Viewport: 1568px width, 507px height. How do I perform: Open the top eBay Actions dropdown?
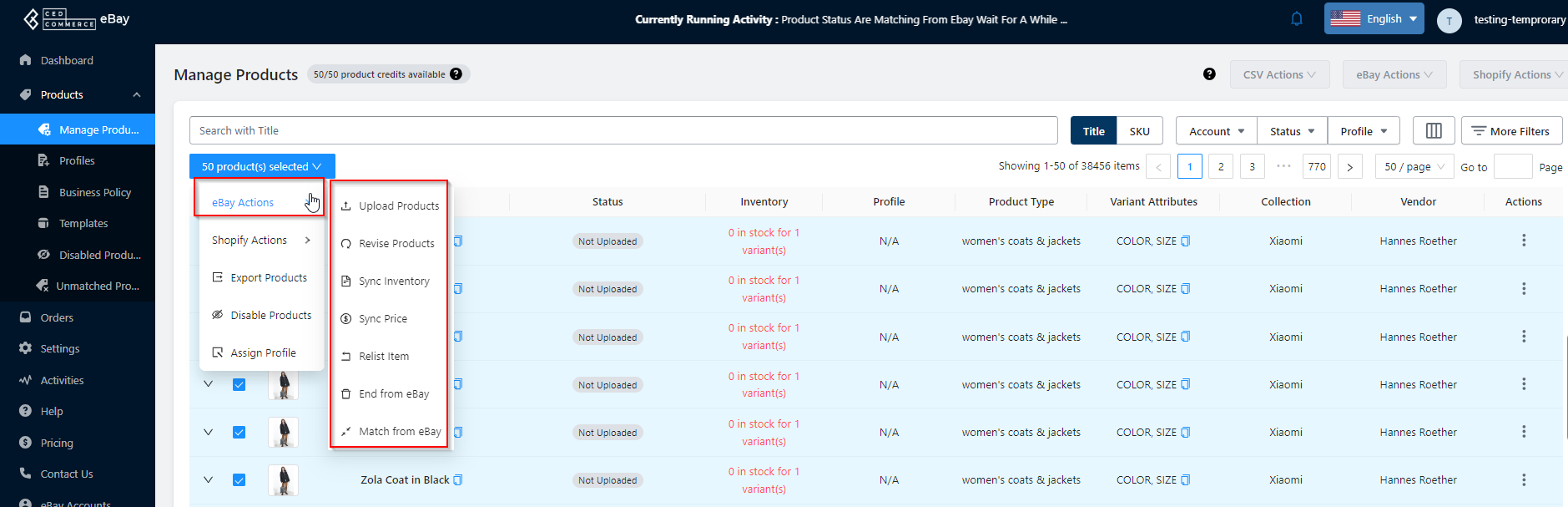coord(1394,74)
